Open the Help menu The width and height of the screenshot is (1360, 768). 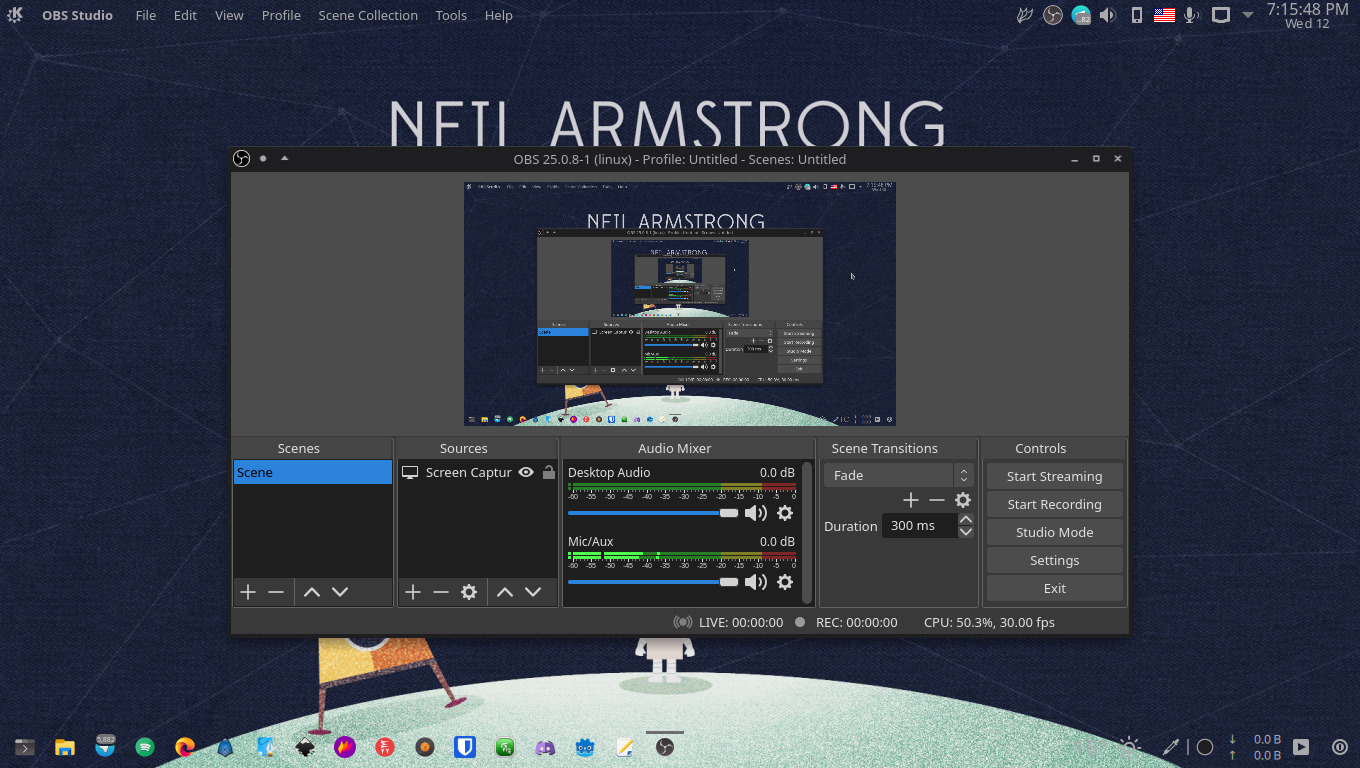(x=498, y=15)
